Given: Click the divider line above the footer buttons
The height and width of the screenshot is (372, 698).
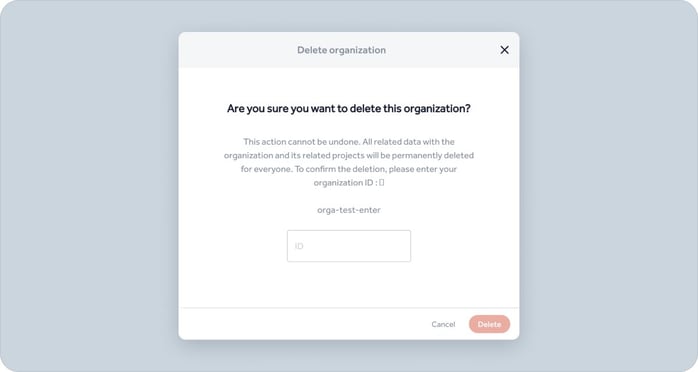Looking at the screenshot, I should [x=349, y=307].
